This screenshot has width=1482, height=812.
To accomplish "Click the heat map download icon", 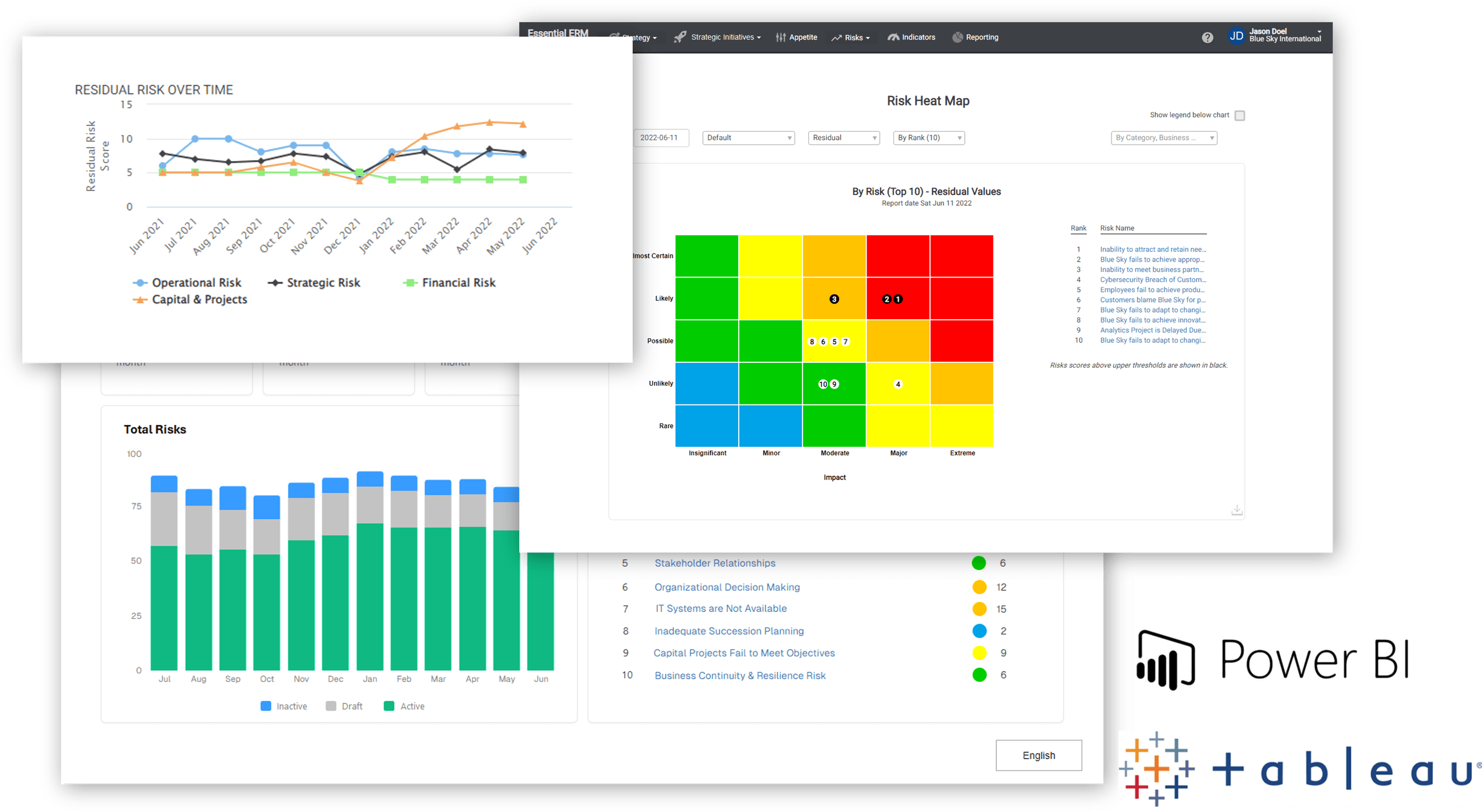I will tap(1236, 510).
